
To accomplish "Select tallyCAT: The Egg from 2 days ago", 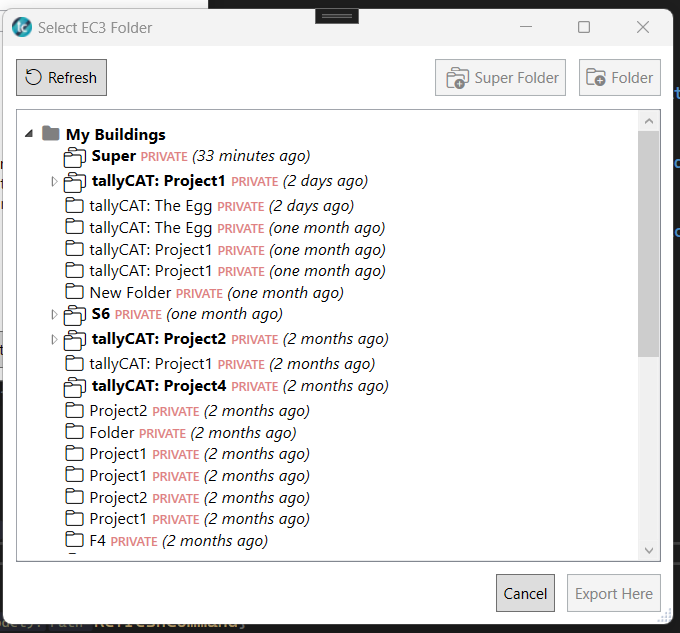I will [150, 206].
